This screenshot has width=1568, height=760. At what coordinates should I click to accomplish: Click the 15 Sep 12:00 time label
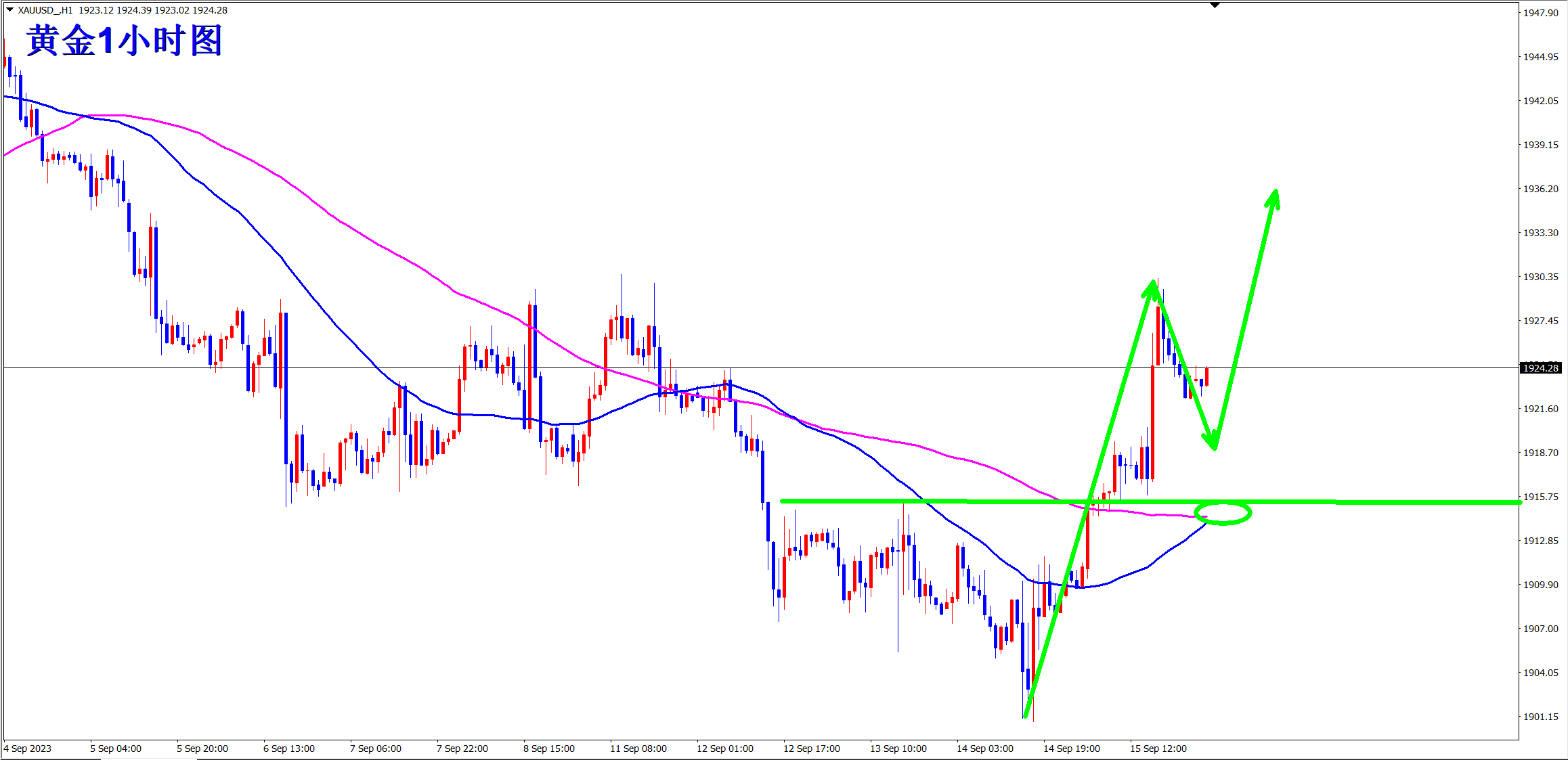click(1158, 748)
